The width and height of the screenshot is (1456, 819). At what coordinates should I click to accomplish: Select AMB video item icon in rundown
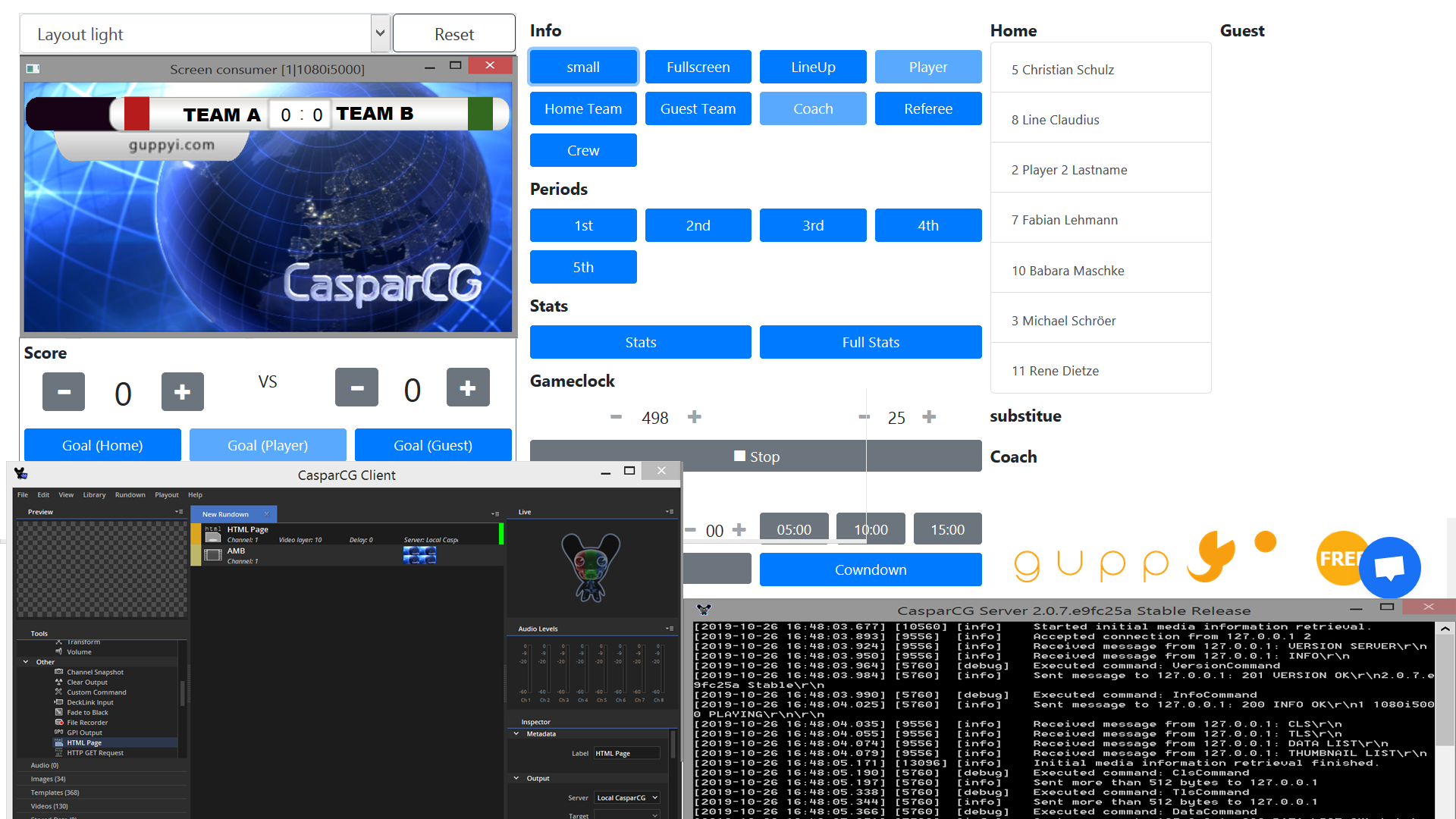tap(213, 555)
